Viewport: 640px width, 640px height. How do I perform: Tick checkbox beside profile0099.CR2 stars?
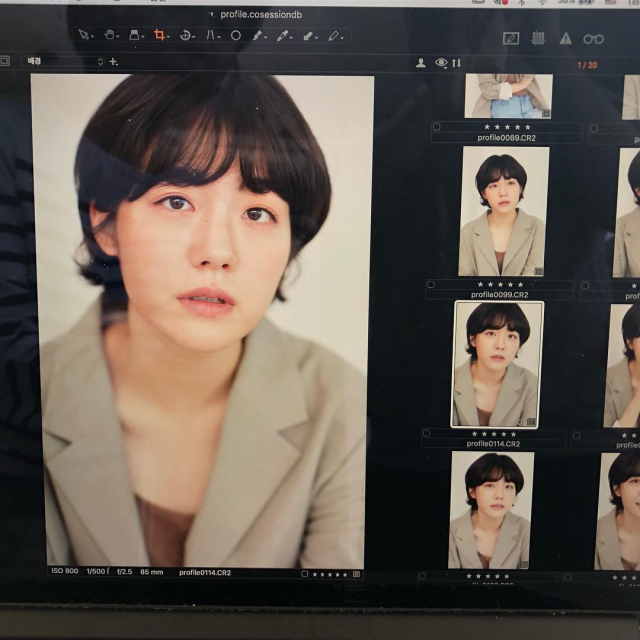431,284
